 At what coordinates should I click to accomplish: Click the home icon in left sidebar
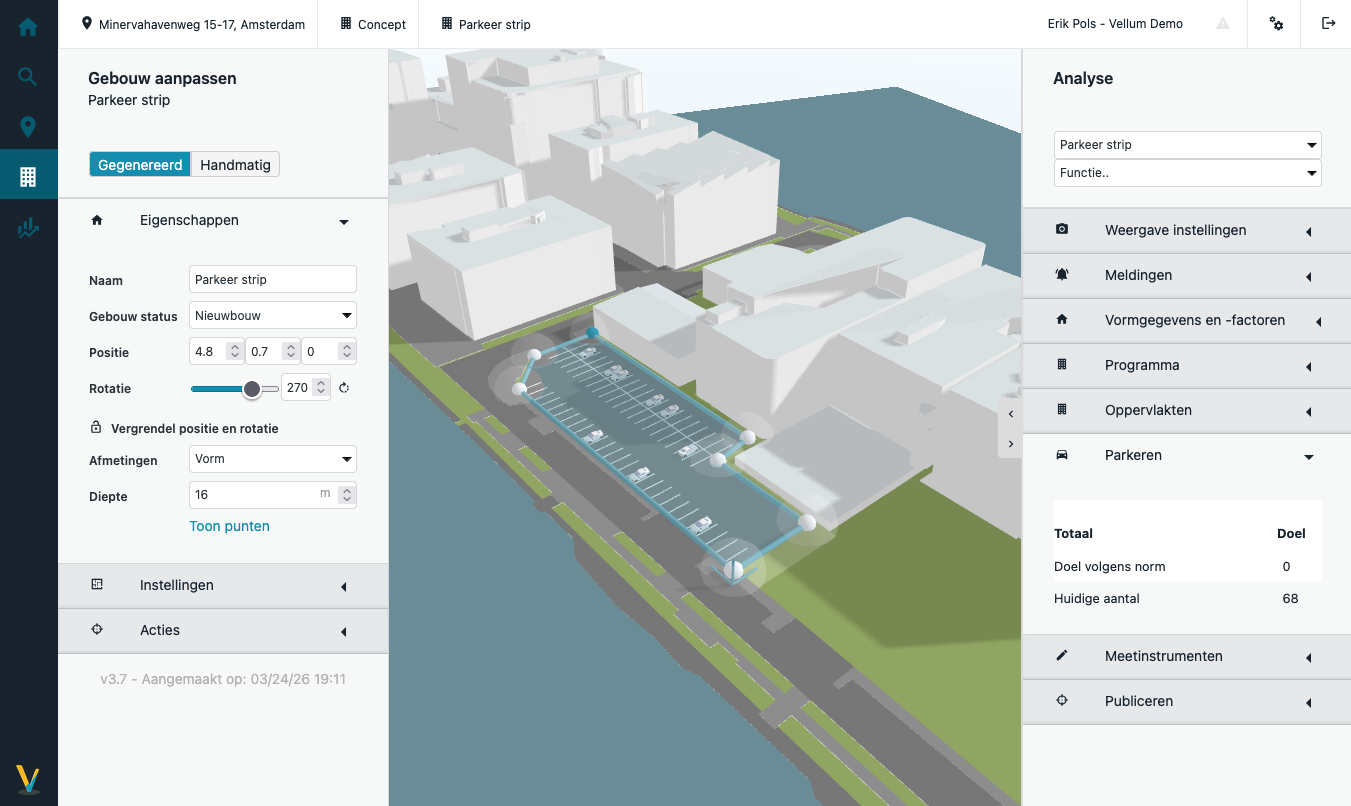[x=28, y=27]
